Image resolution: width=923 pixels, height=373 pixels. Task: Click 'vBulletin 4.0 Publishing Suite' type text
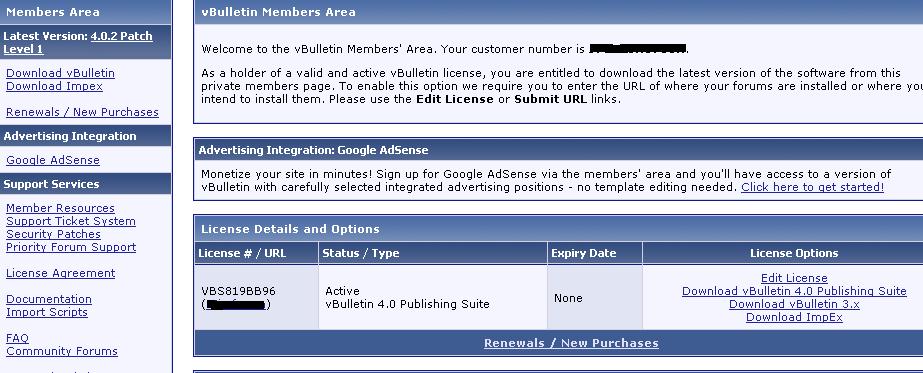point(407,304)
